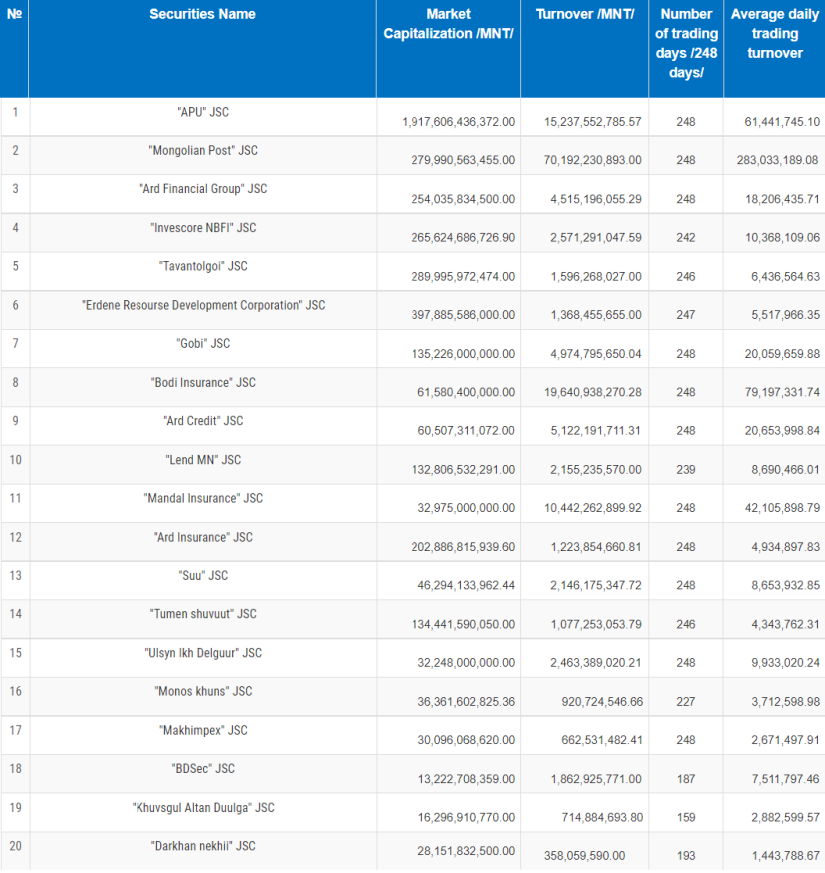Click BDSec trading days value 187
The width and height of the screenshot is (825, 873).
coord(686,779)
